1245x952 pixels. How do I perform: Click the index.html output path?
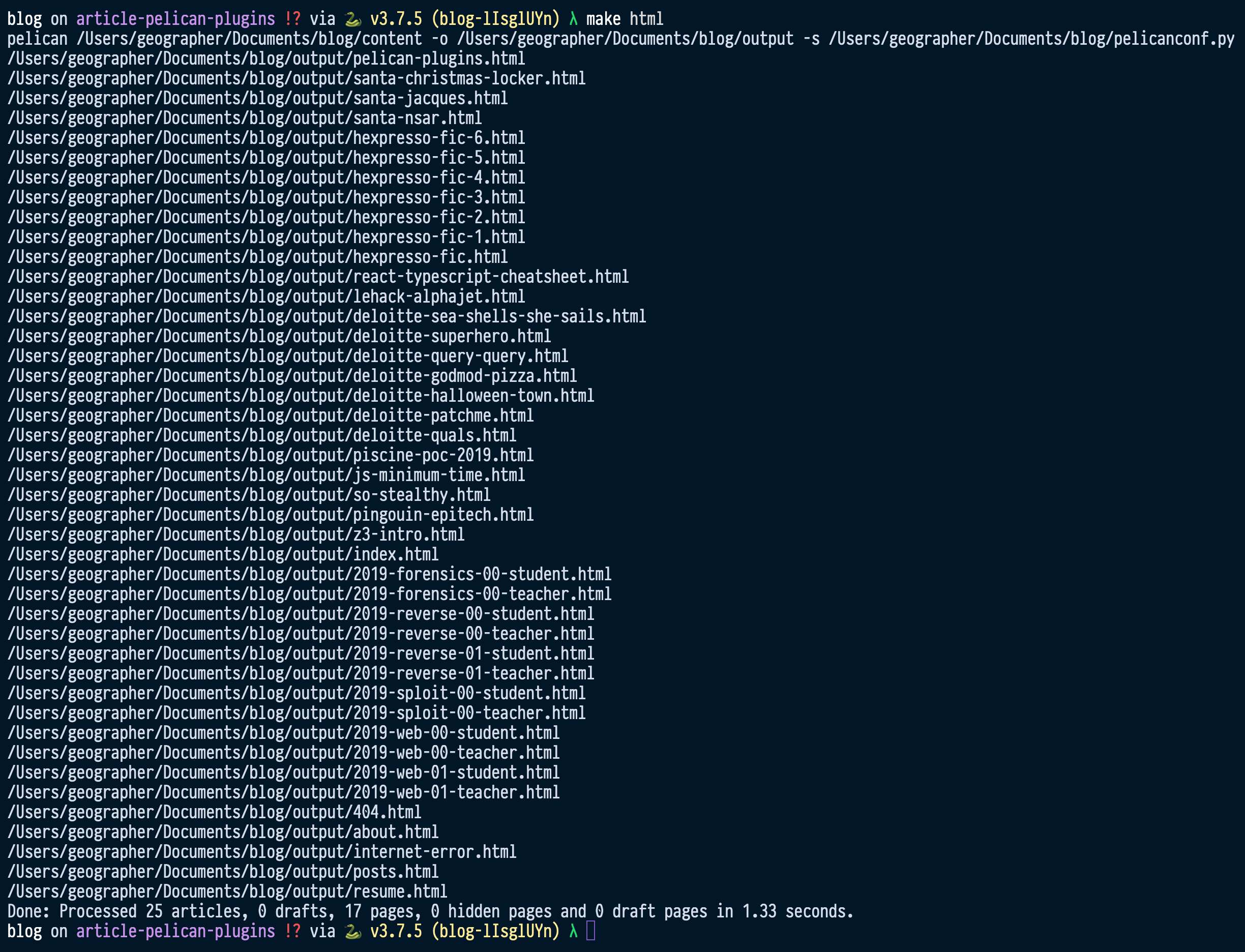[x=223, y=554]
